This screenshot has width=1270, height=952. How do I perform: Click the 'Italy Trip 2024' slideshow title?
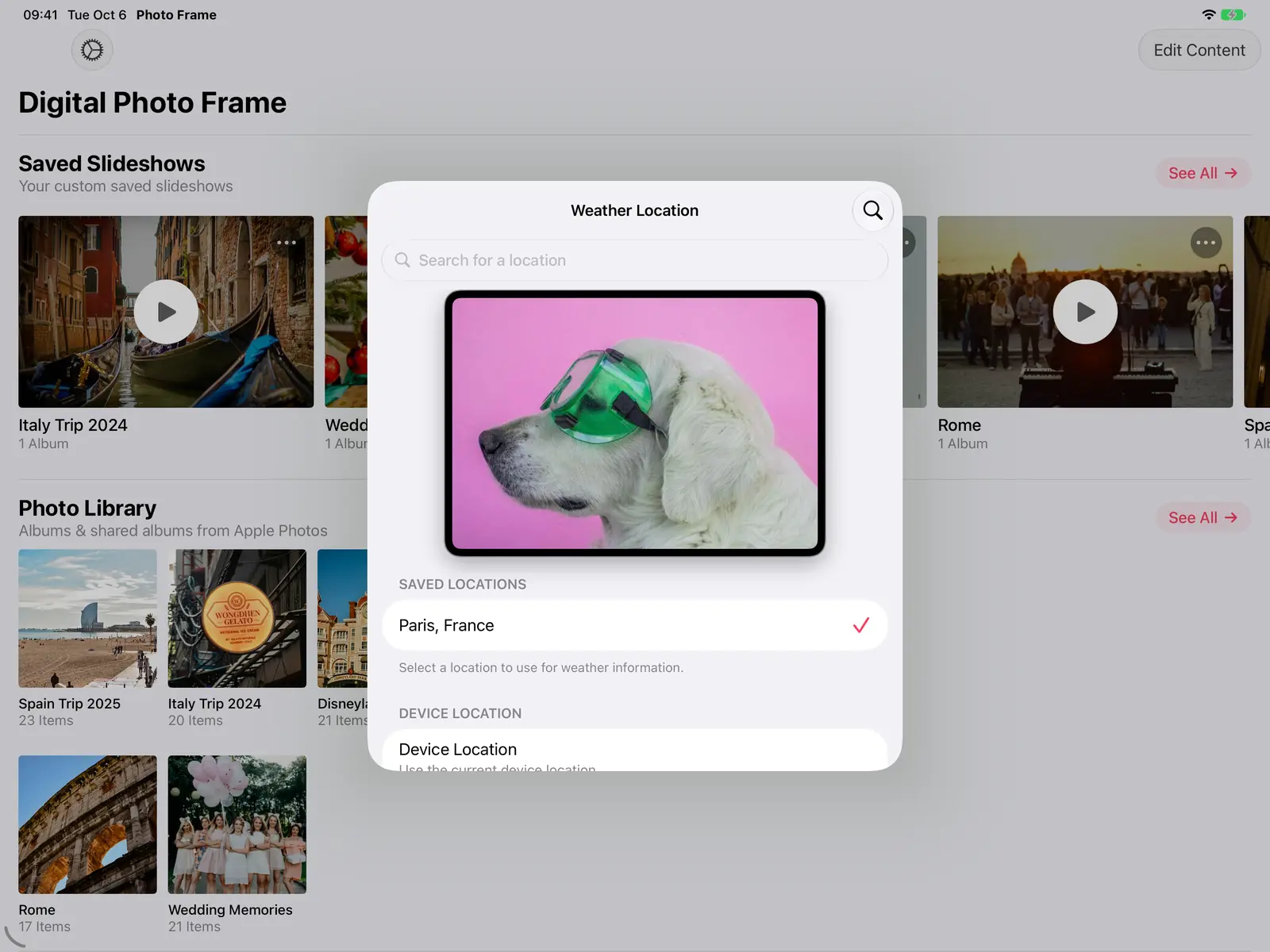tap(73, 425)
